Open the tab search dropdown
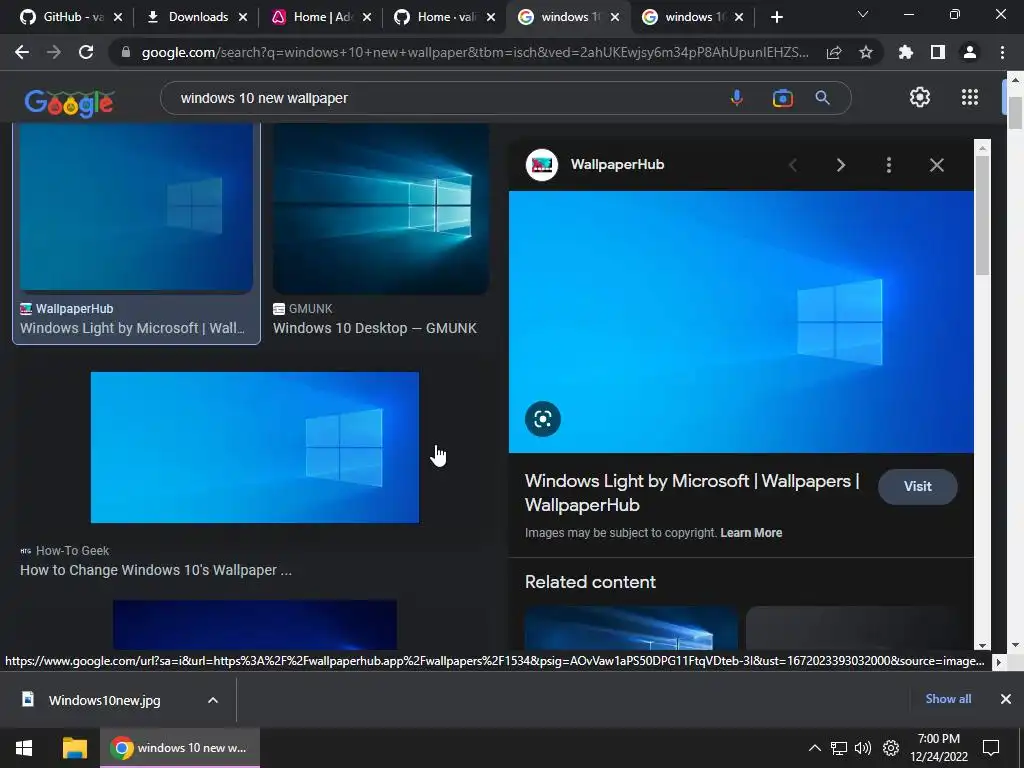The image size is (1024, 768). (863, 14)
